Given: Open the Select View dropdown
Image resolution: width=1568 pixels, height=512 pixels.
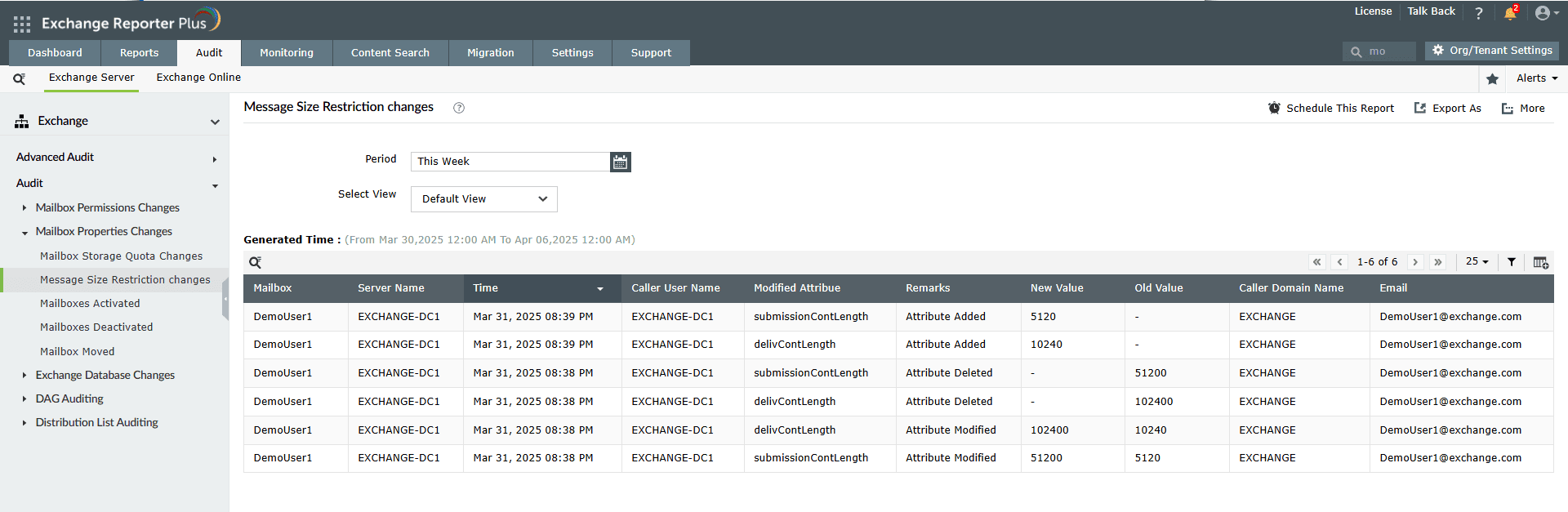Looking at the screenshot, I should (484, 199).
